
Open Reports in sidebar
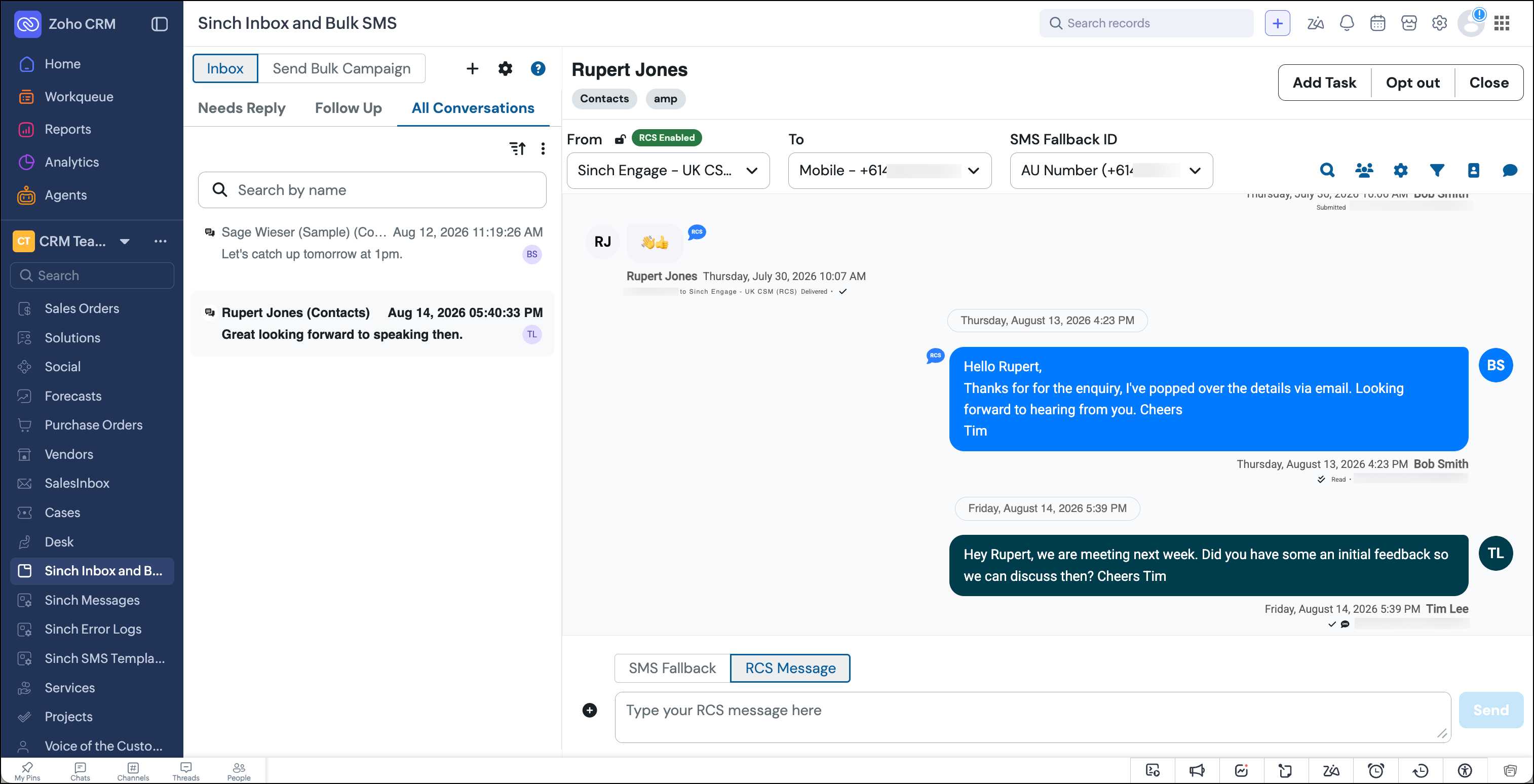(x=68, y=129)
